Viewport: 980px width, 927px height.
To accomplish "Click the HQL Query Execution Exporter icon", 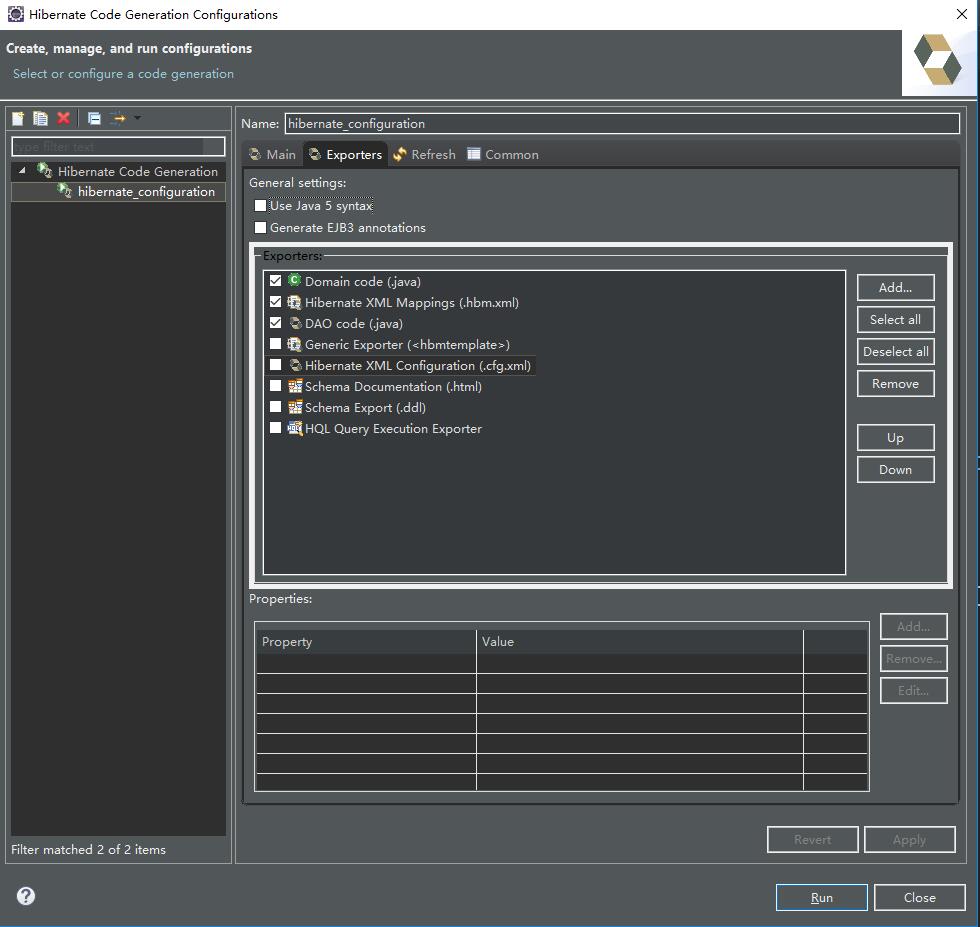I will (x=294, y=428).
